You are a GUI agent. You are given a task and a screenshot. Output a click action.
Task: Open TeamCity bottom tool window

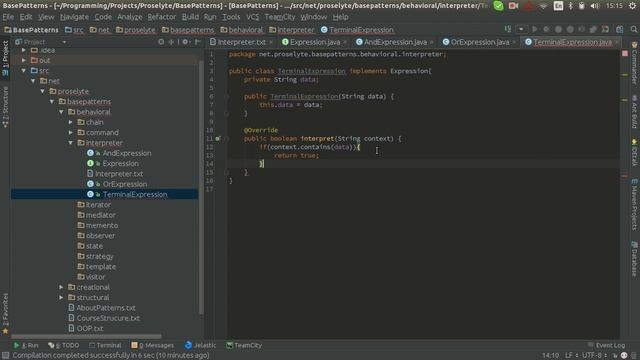[244, 345]
